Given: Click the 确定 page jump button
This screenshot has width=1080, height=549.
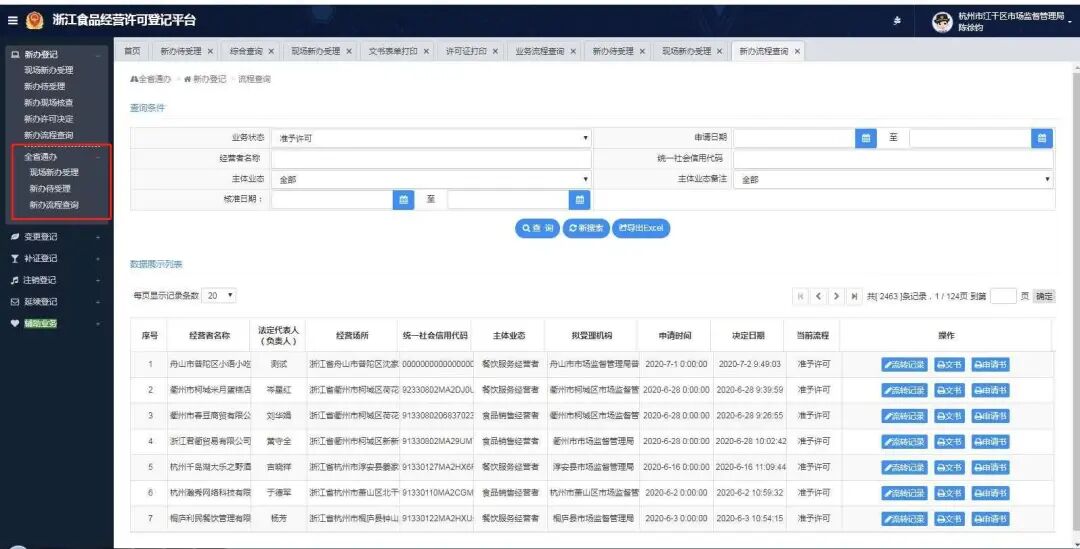Looking at the screenshot, I should pyautogui.click(x=1044, y=296).
